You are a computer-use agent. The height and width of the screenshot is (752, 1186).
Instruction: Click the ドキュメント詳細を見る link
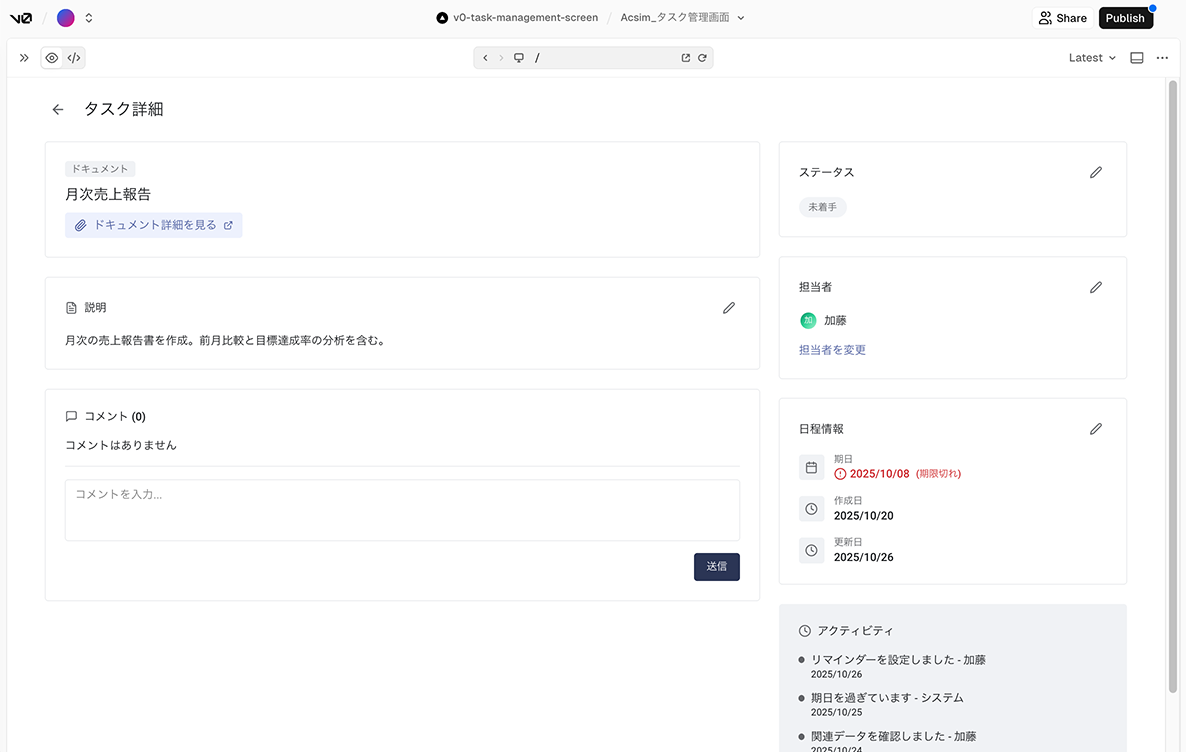coord(154,225)
